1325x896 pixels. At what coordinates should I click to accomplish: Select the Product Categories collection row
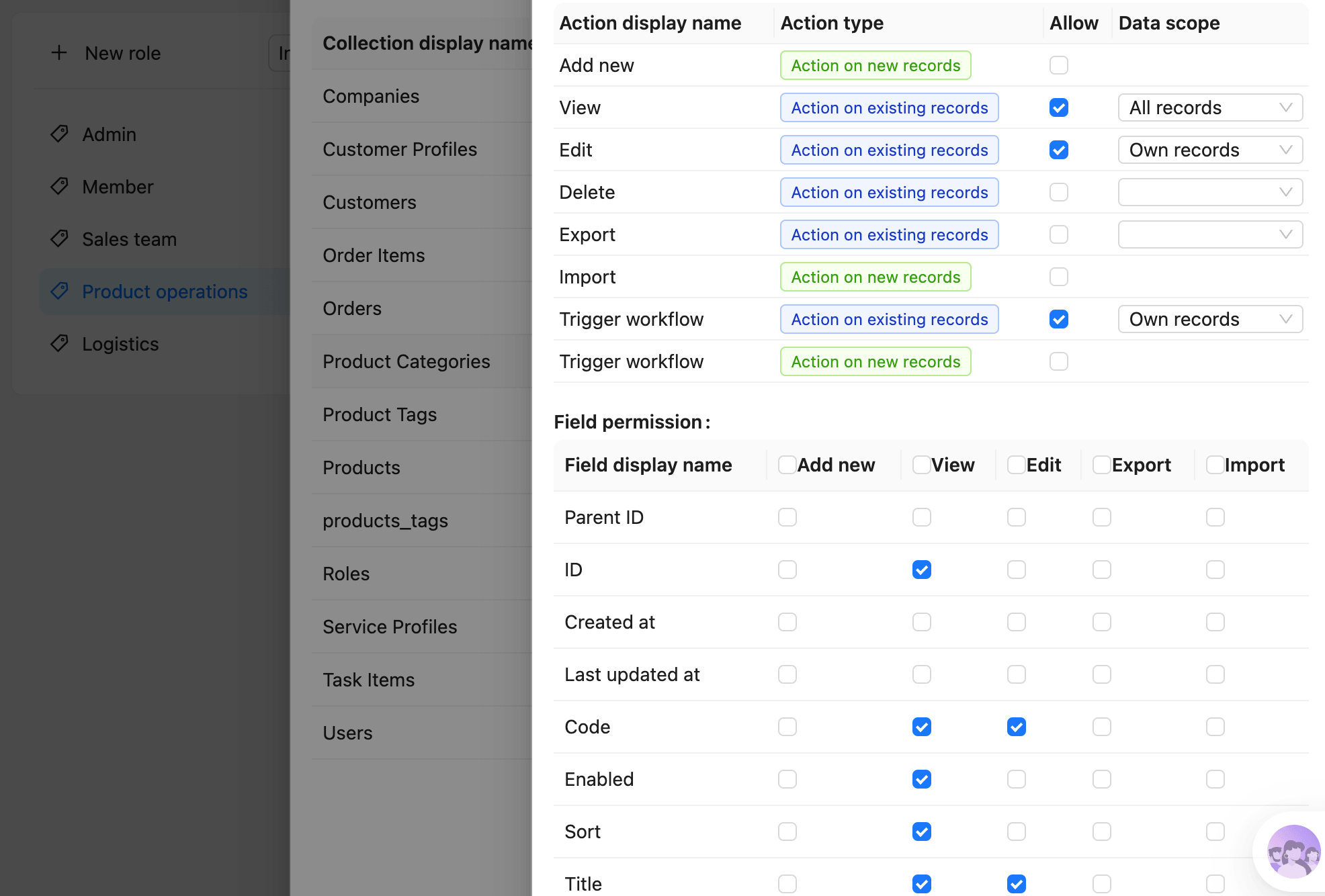pos(407,361)
